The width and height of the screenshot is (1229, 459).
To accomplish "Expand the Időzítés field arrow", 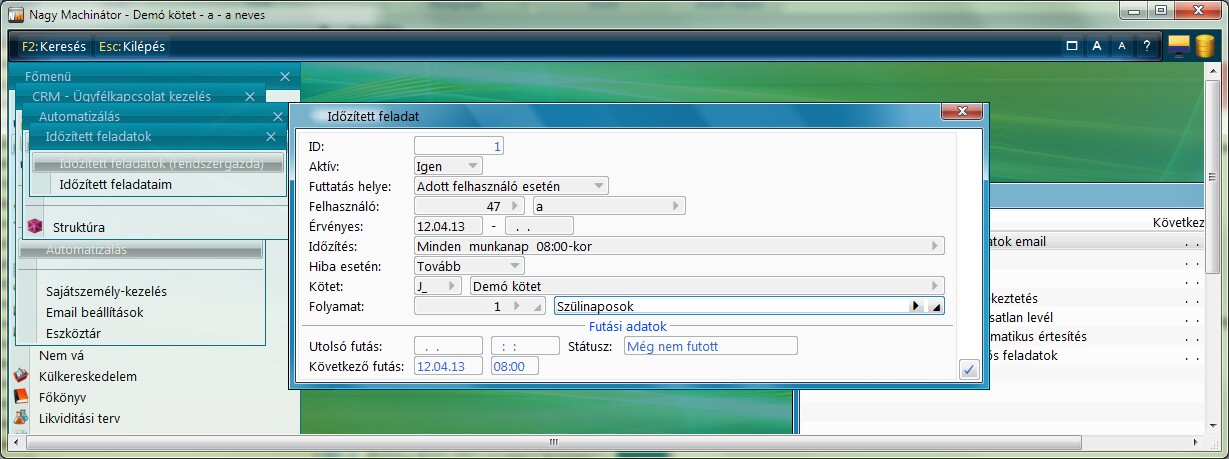I will pyautogui.click(x=936, y=245).
